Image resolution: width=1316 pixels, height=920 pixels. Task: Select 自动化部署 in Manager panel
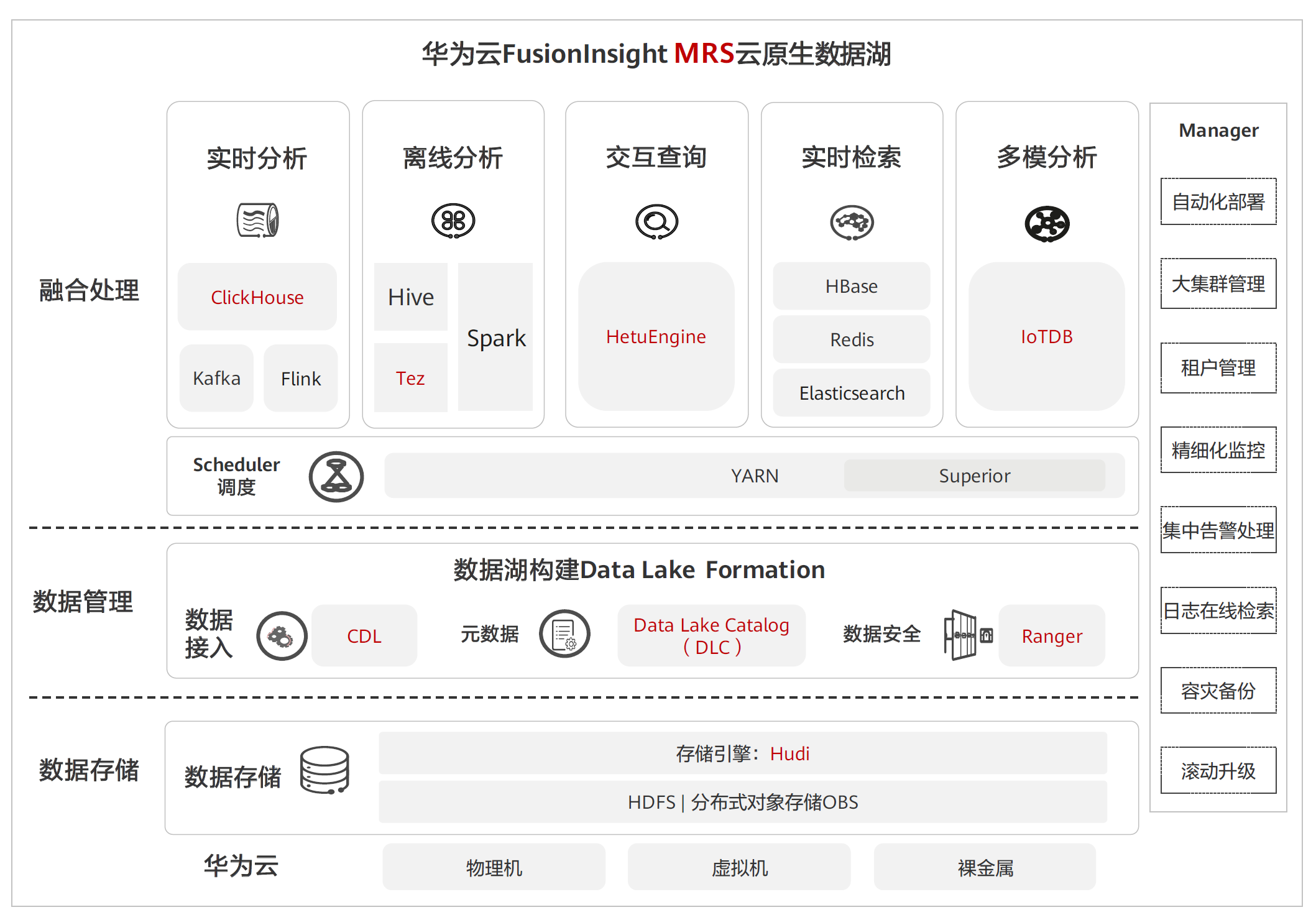(1218, 201)
